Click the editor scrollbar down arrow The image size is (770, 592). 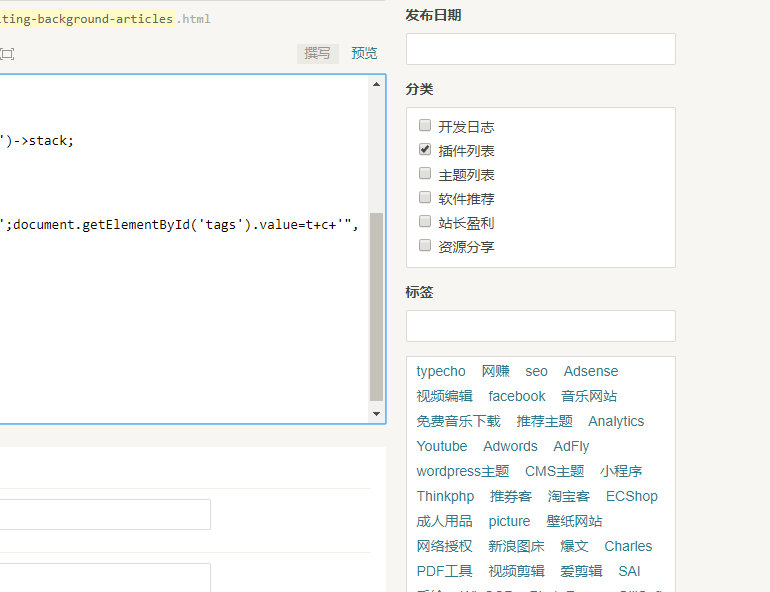tap(376, 414)
